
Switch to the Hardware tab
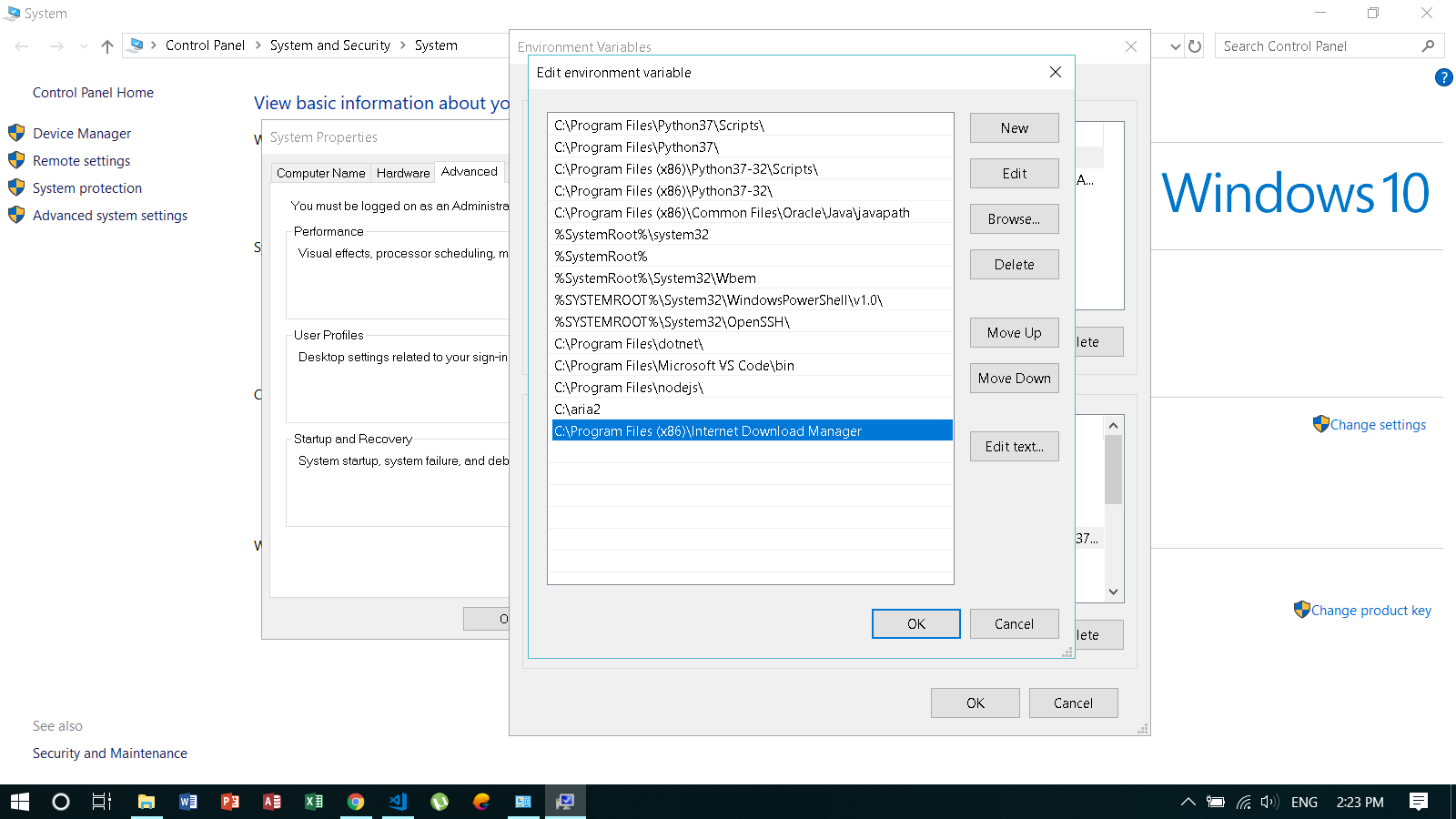(x=403, y=172)
